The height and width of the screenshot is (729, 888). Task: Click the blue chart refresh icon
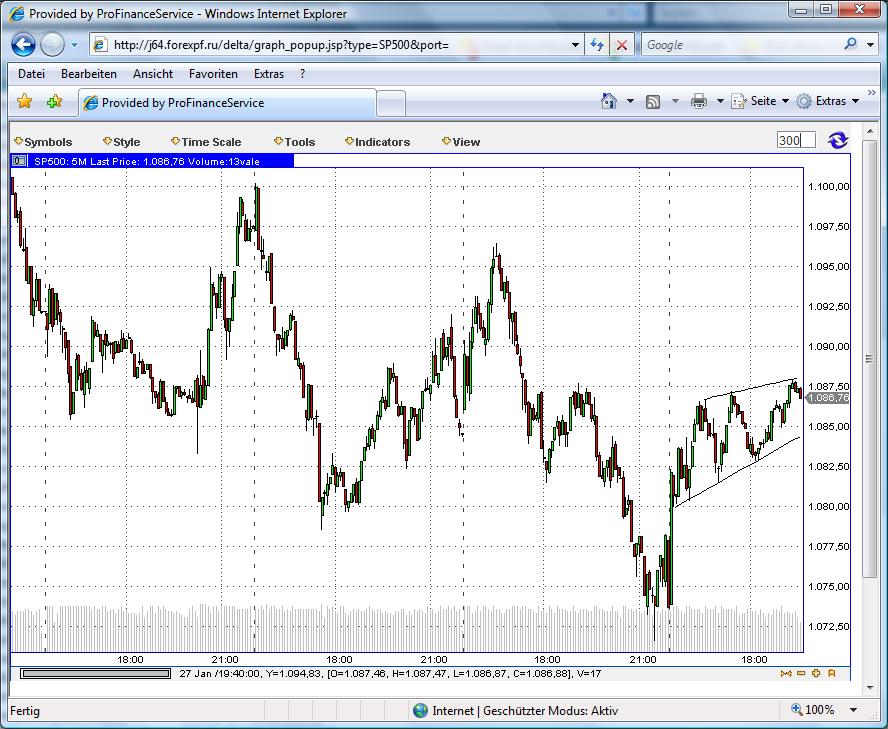(838, 140)
